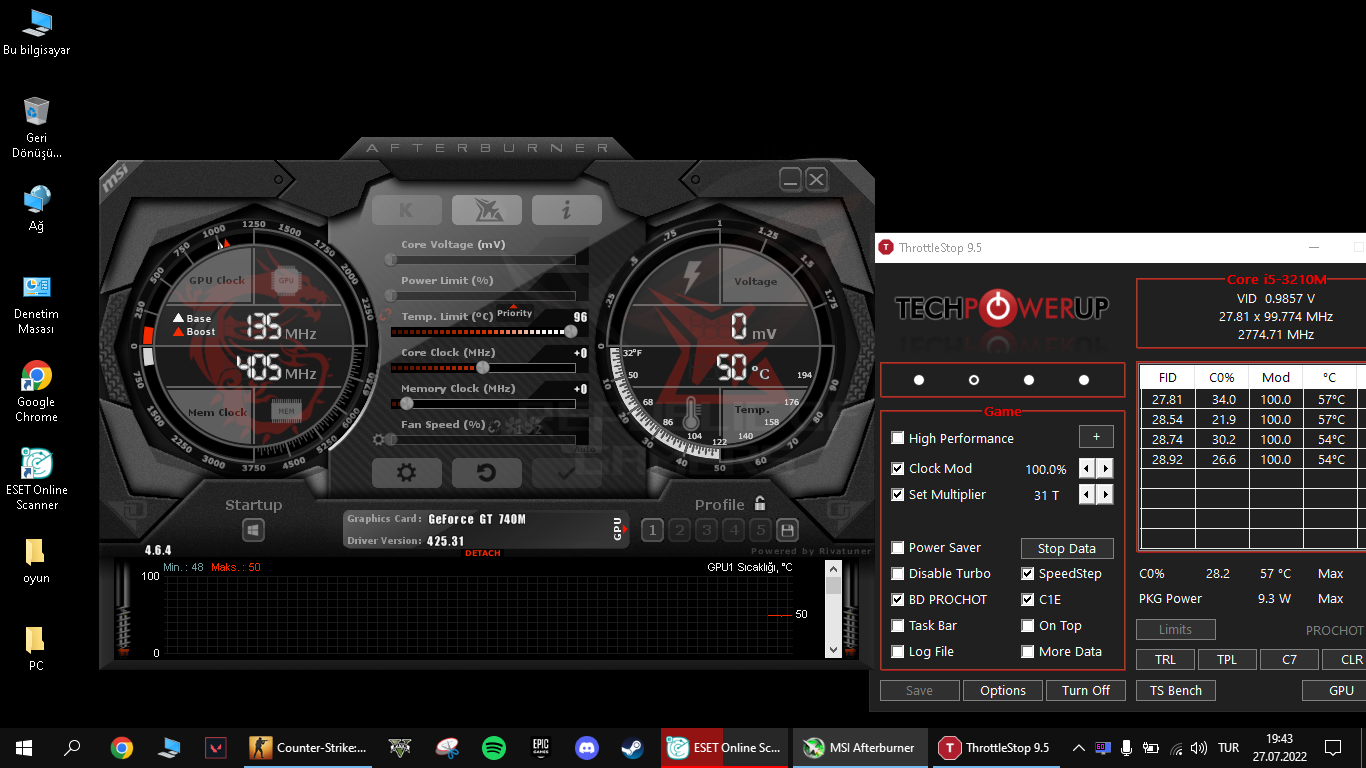Select Afterburner profile slot 3
Screen dimensions: 1366x768
coord(706,530)
